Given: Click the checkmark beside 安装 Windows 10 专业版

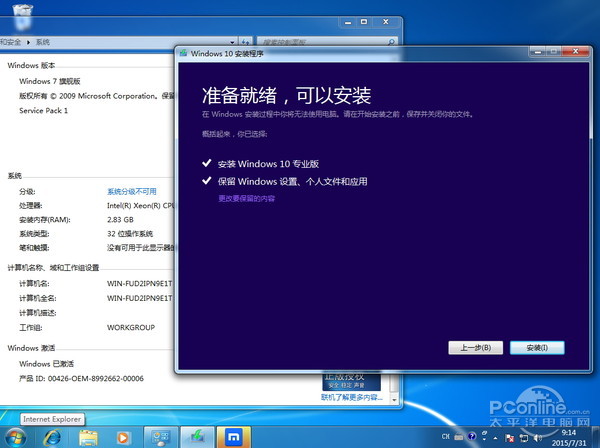Looking at the screenshot, I should 206,162.
